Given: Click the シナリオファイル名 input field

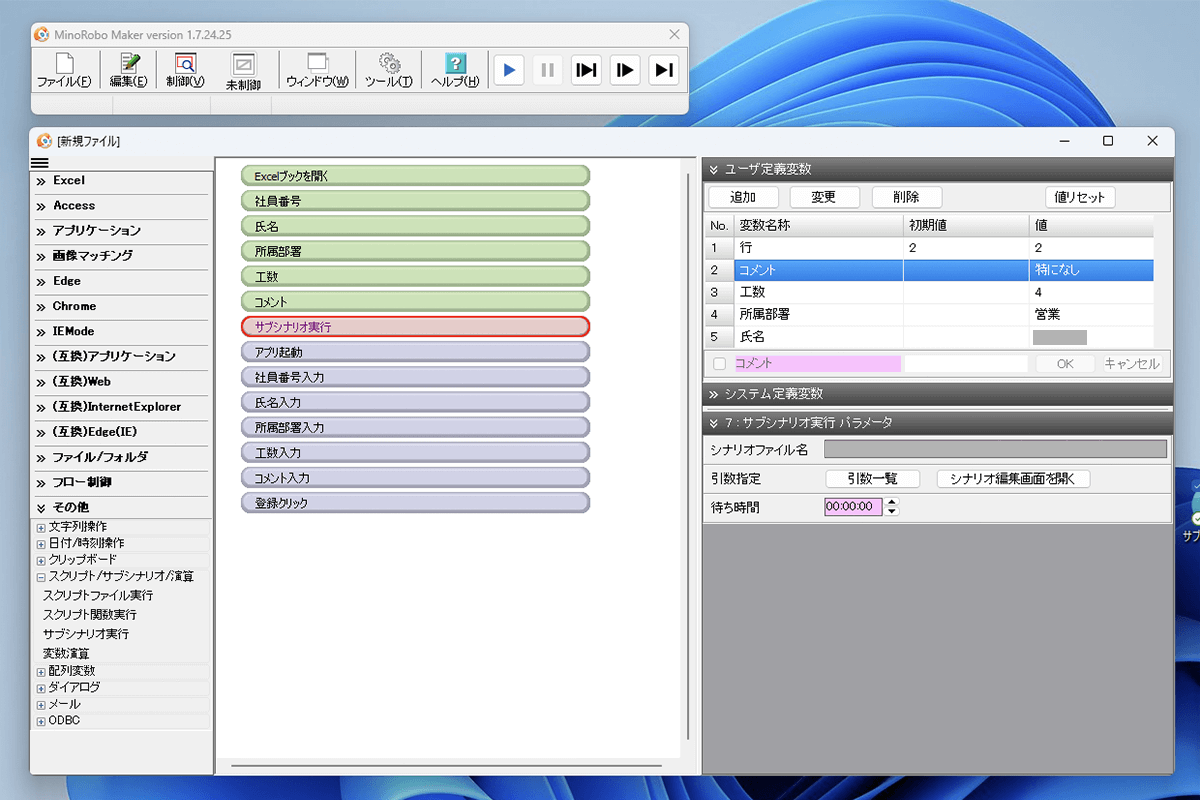Looking at the screenshot, I should [995, 450].
